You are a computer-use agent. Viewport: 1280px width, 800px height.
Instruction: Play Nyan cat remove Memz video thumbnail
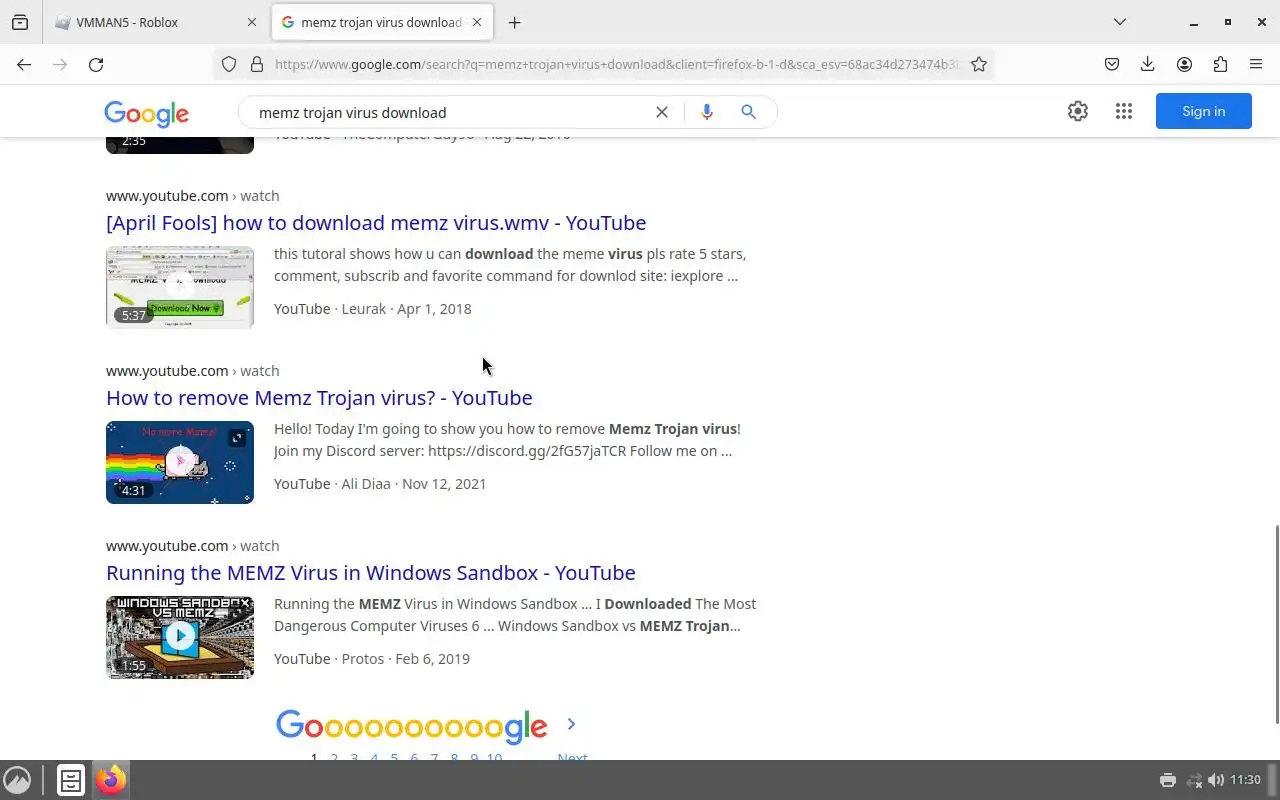(x=180, y=462)
